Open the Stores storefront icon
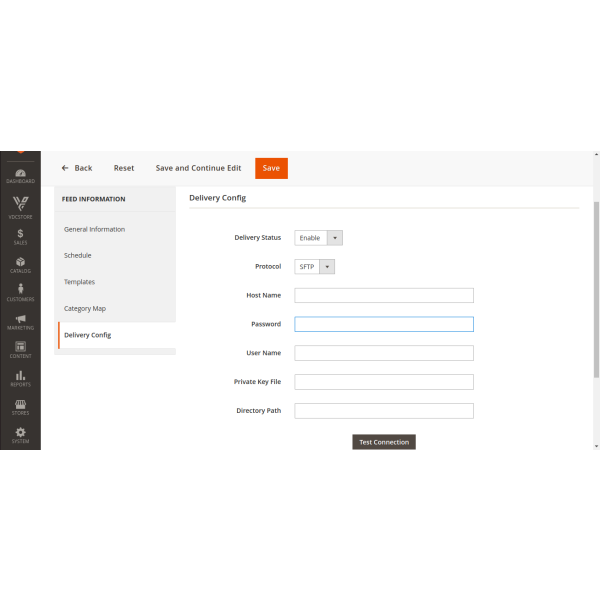600x600 pixels. click(20, 406)
